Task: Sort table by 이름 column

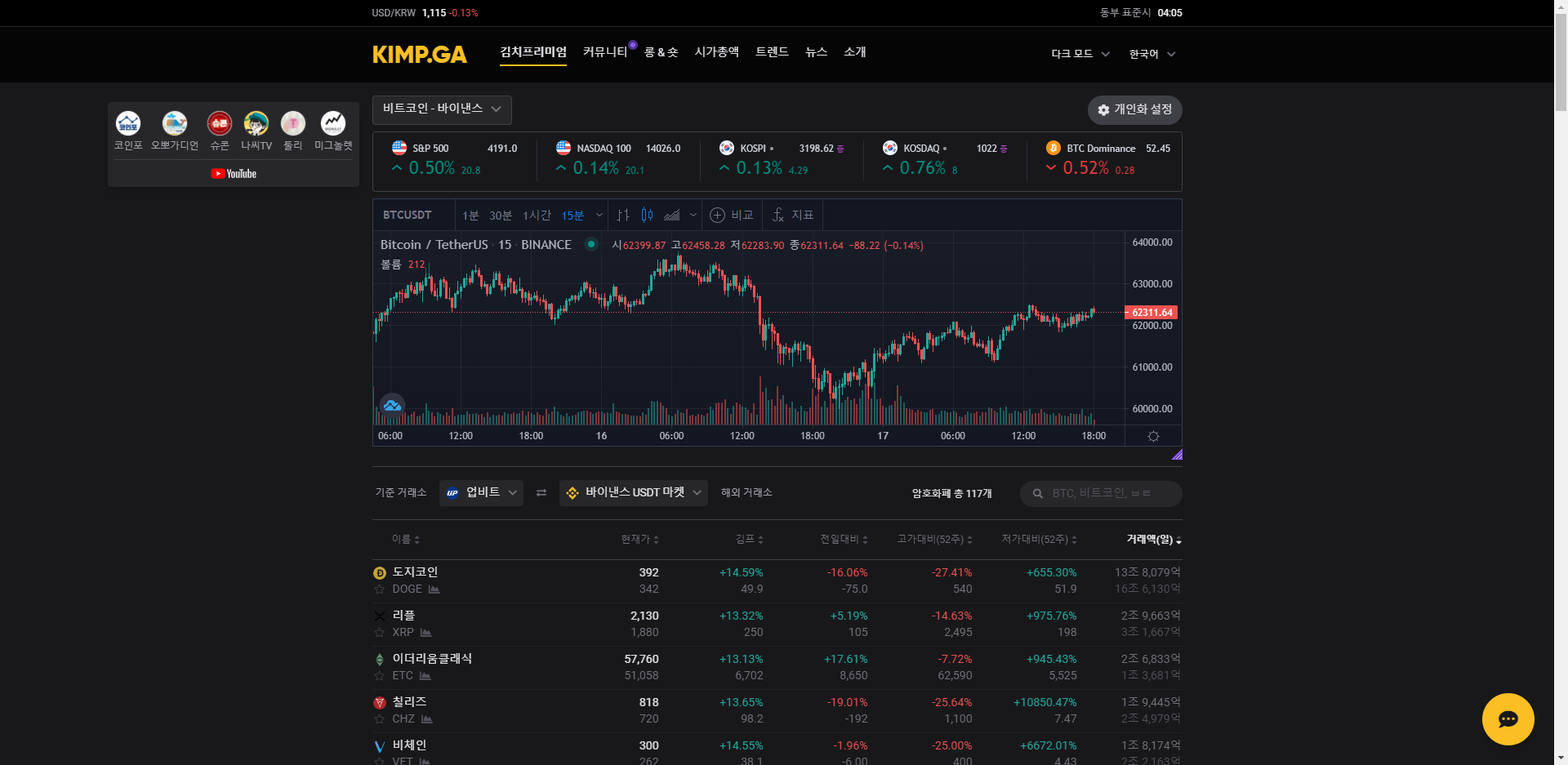Action: (405, 539)
